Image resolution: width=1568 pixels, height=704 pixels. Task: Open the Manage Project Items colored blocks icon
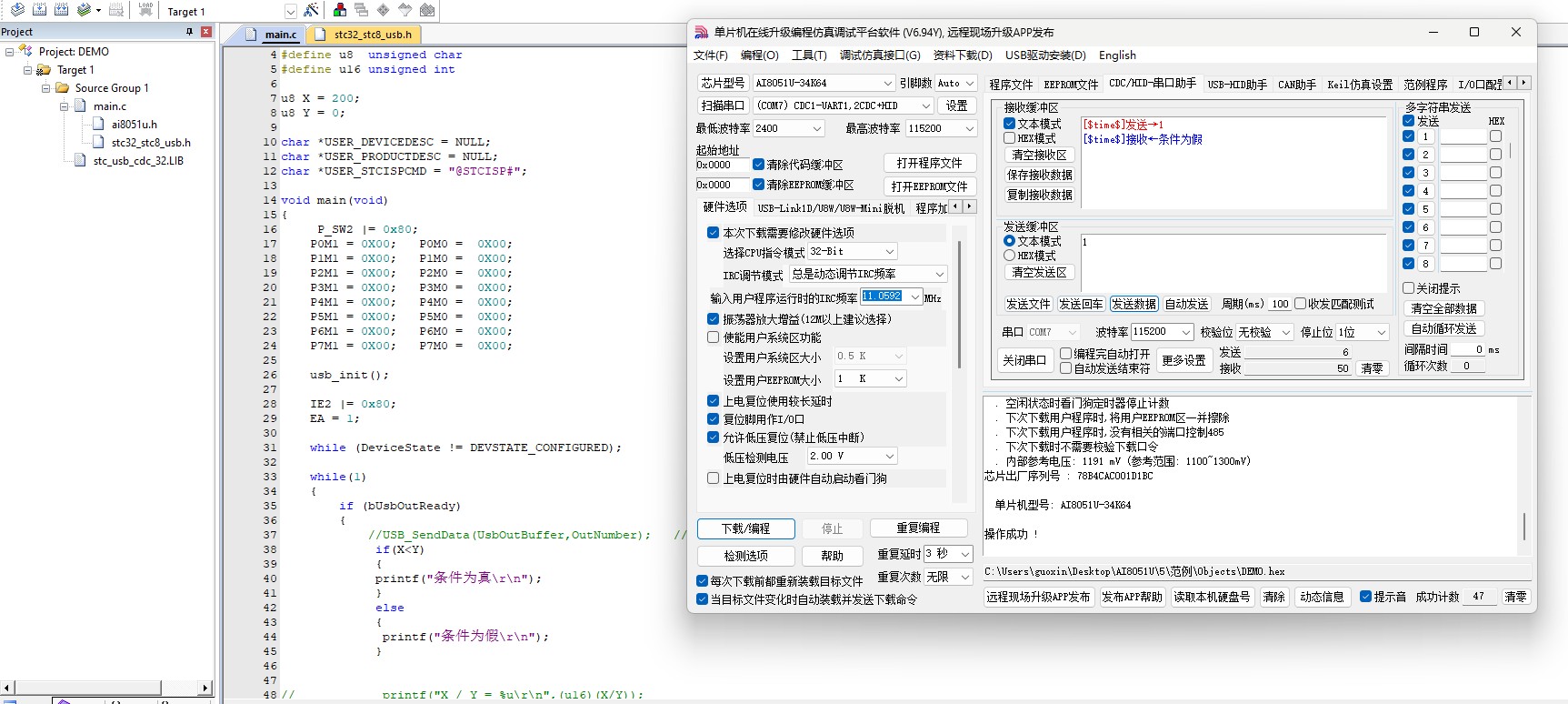coord(340,10)
